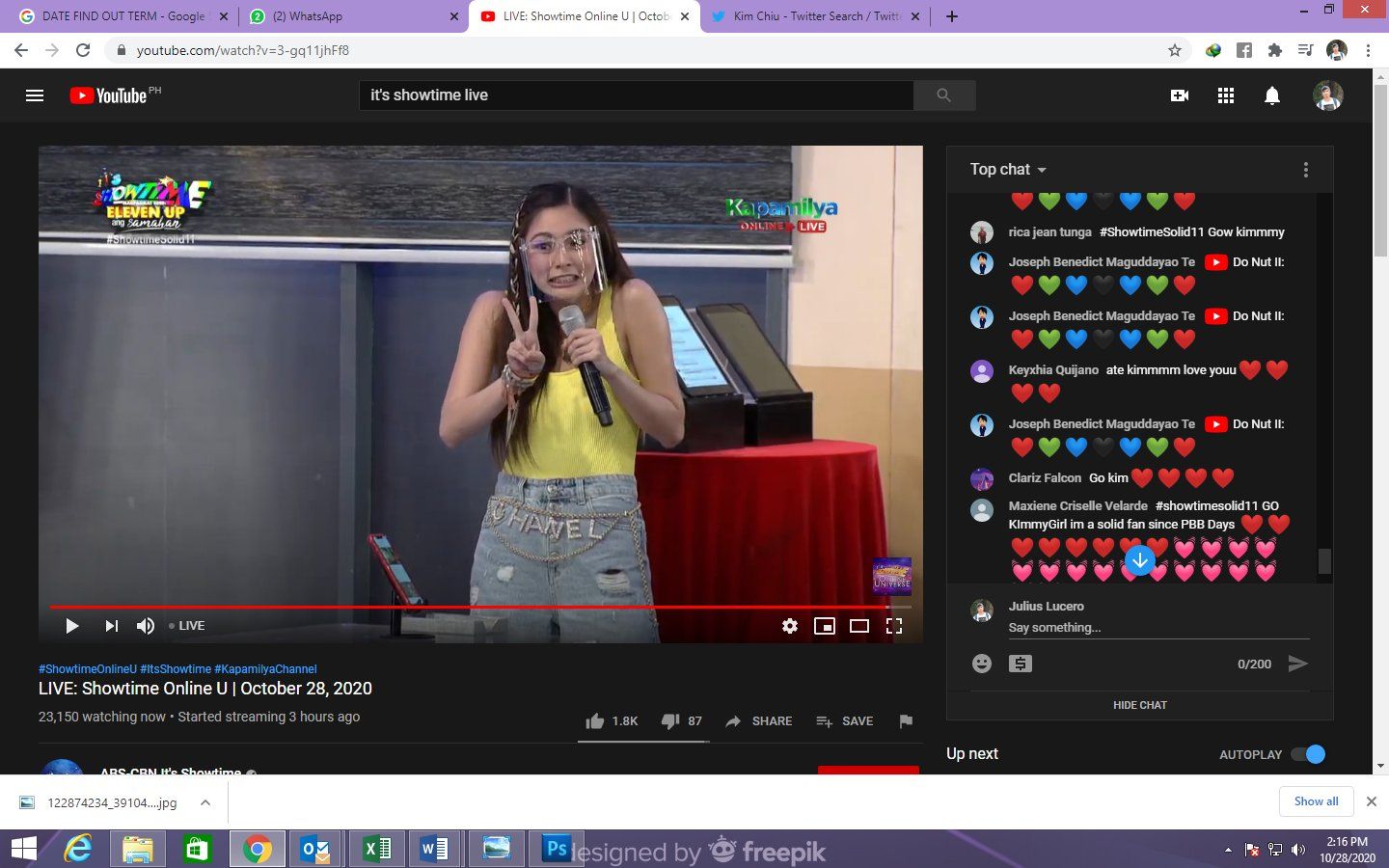The height and width of the screenshot is (868, 1389).
Task: Open the #ShowtimeOnlineU hashtag link
Action: point(88,669)
